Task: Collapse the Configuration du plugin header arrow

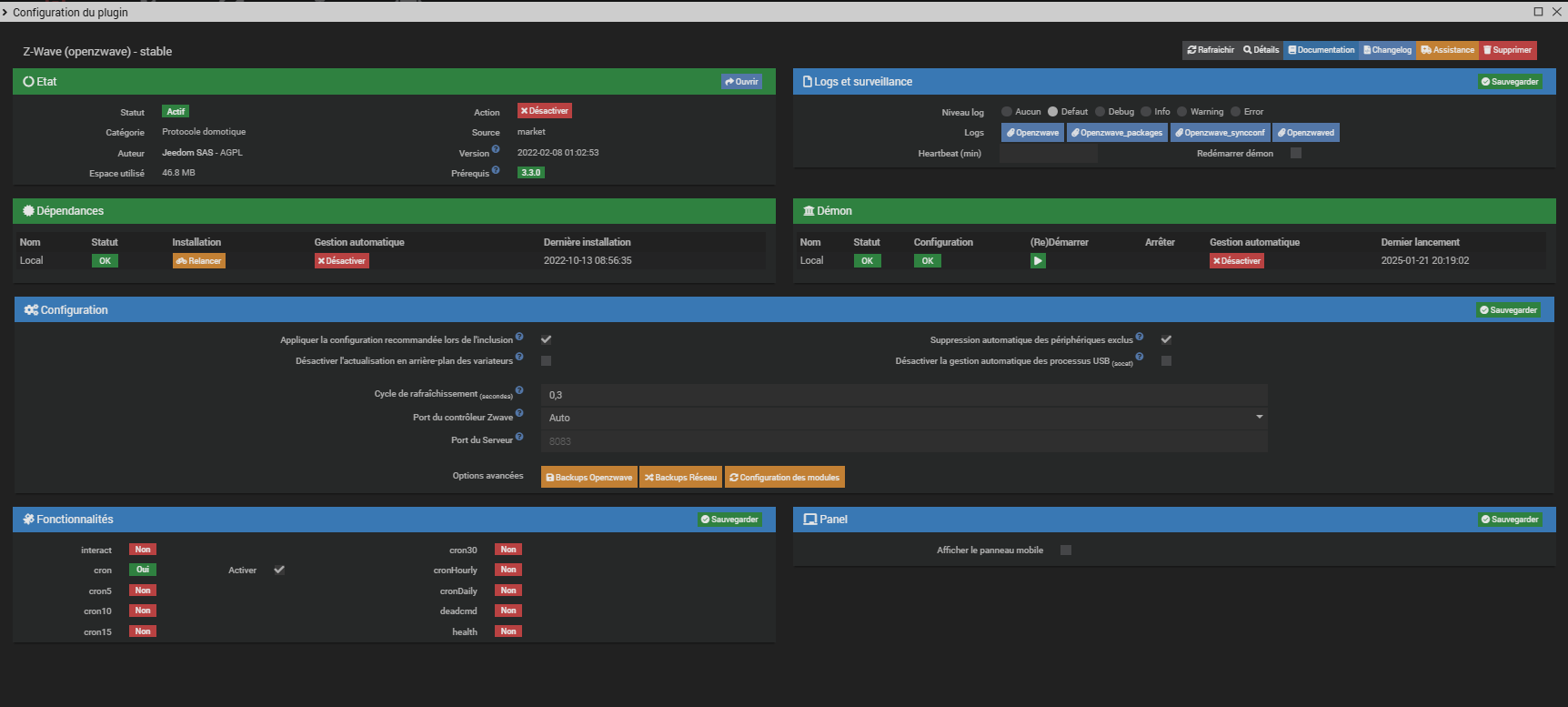Action: [x=5, y=12]
